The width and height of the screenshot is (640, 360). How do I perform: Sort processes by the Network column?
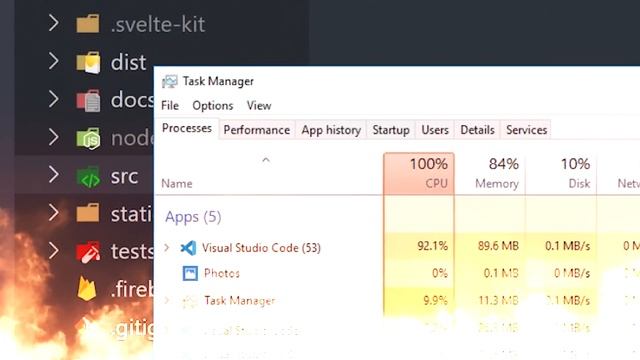click(x=618, y=173)
